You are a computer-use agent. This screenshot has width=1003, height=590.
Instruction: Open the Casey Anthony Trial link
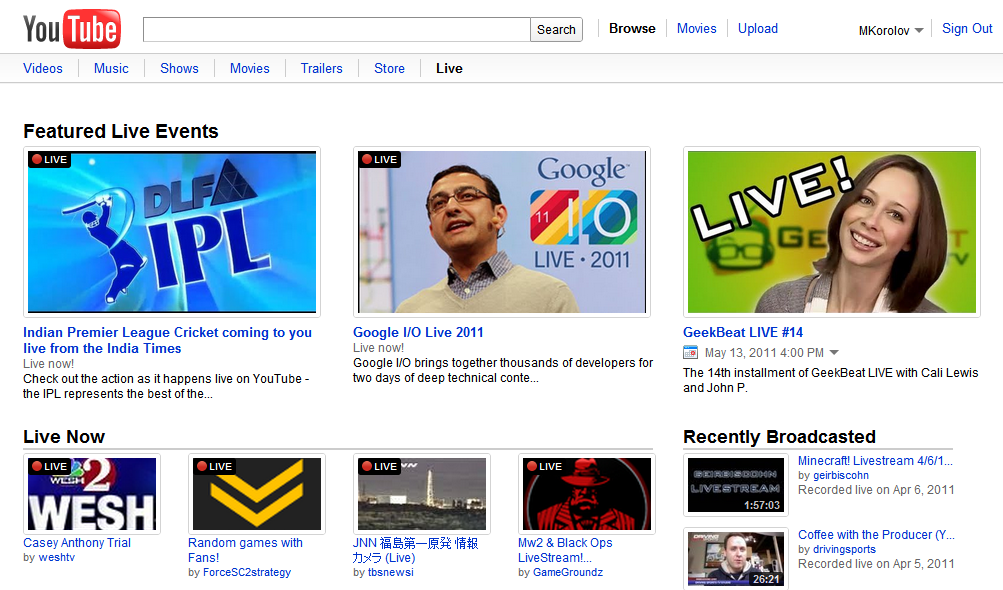[77, 543]
